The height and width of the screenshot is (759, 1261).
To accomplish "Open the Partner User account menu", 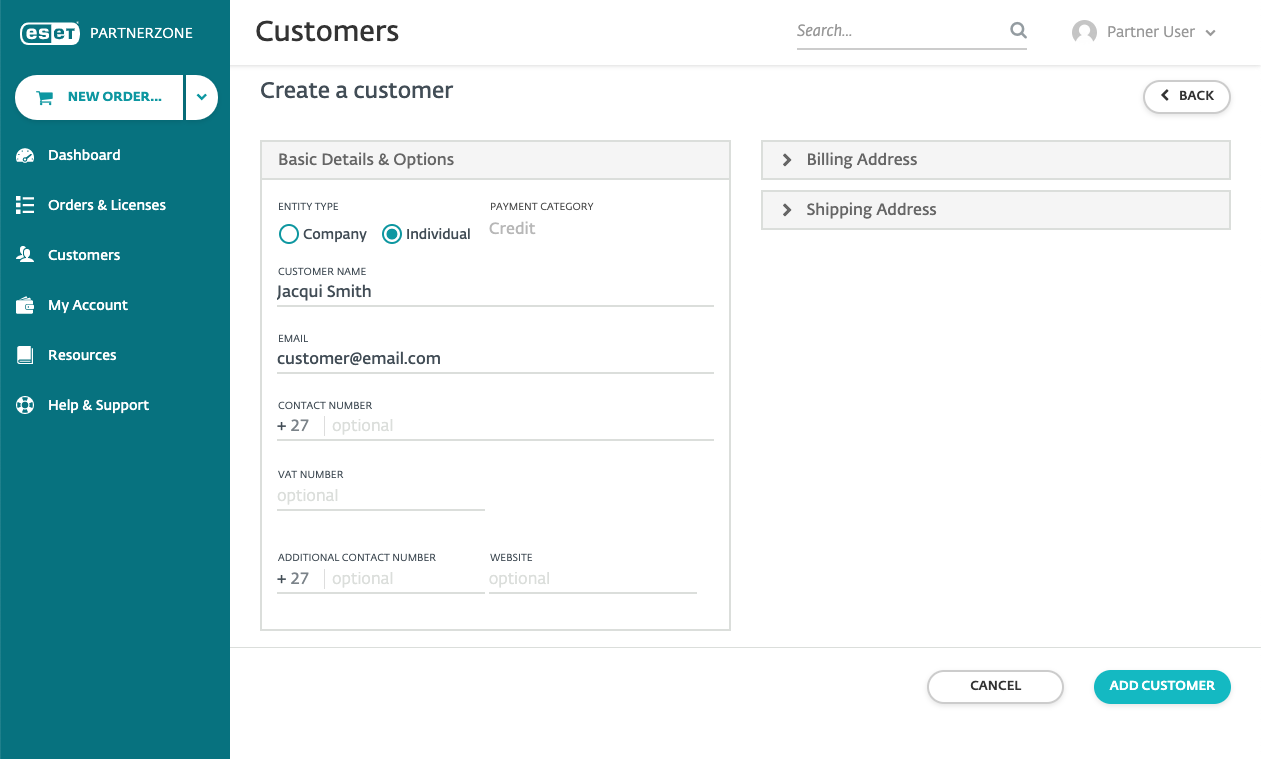I will 1144,32.
